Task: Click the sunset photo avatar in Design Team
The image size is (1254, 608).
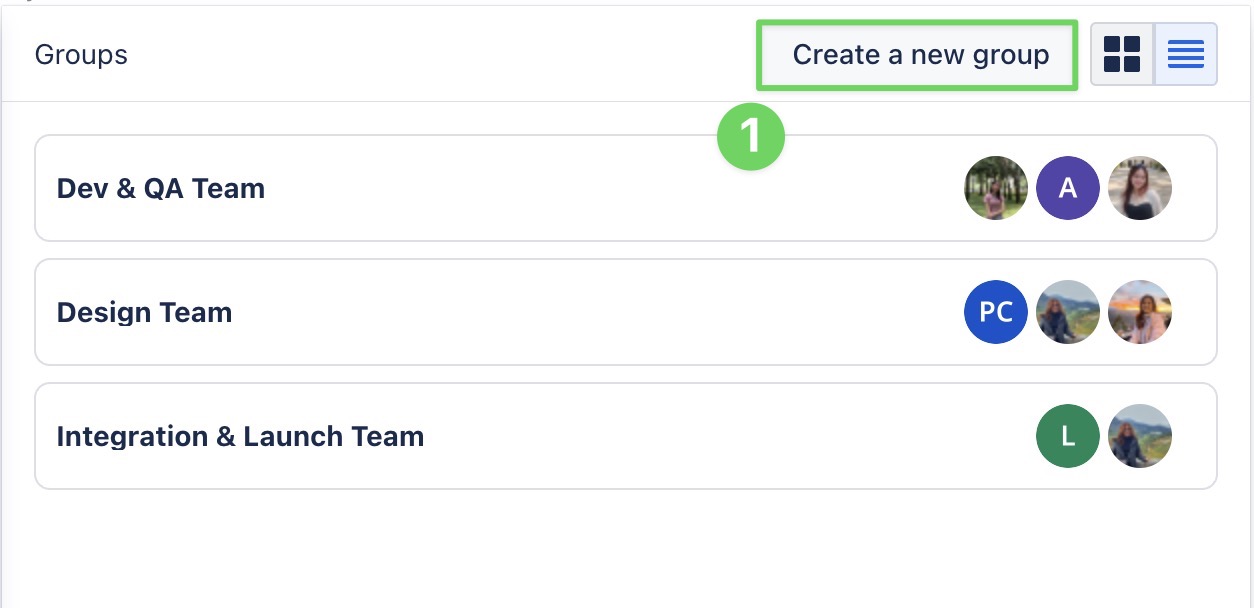Action: [x=1140, y=312]
